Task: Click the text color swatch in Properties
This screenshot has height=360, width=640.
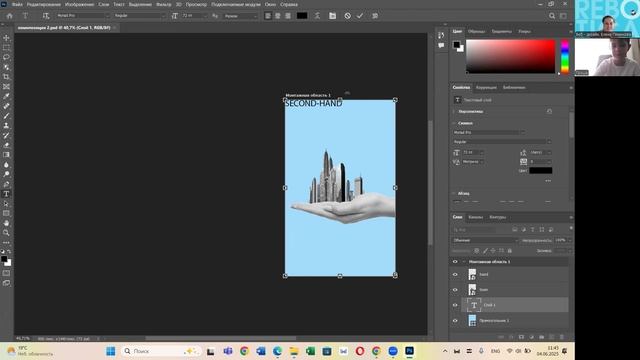Action: pyautogui.click(x=541, y=171)
